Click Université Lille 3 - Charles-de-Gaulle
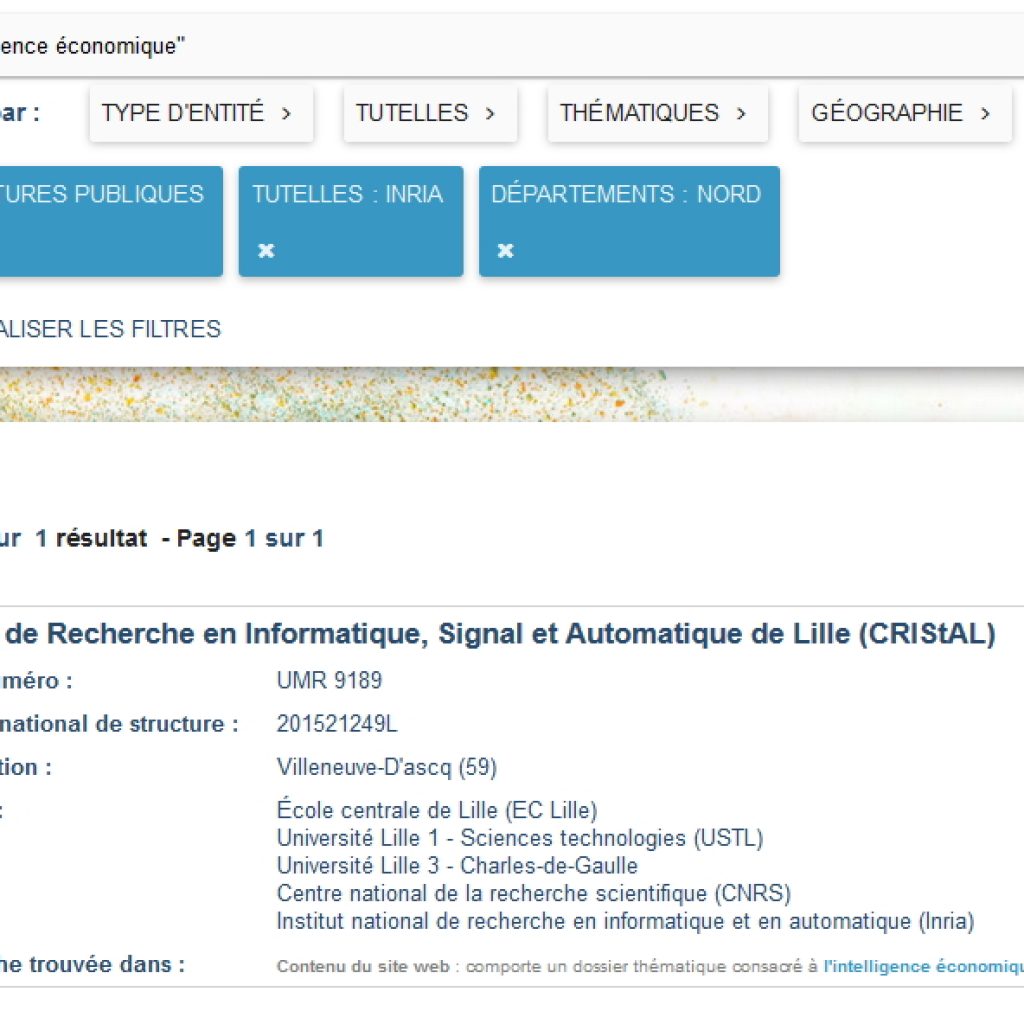The width and height of the screenshot is (1024, 1024). pos(457,865)
